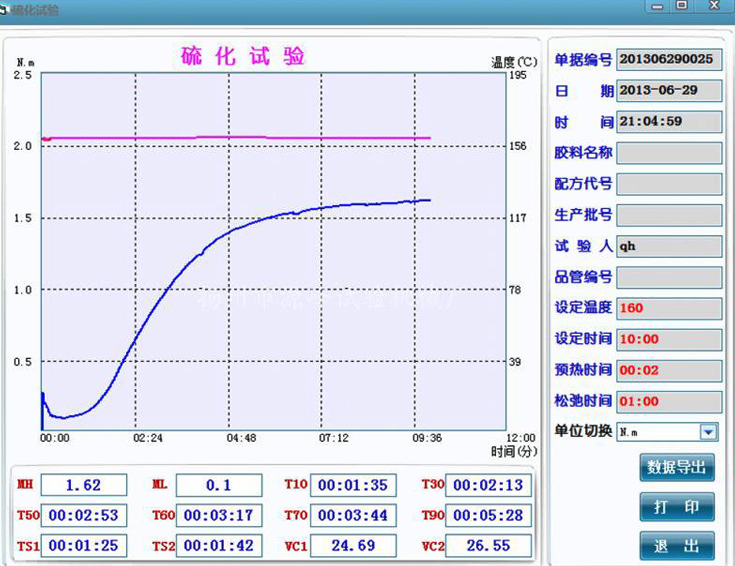
Task: Close the 硫化试验 window
Action: click(x=716, y=6)
